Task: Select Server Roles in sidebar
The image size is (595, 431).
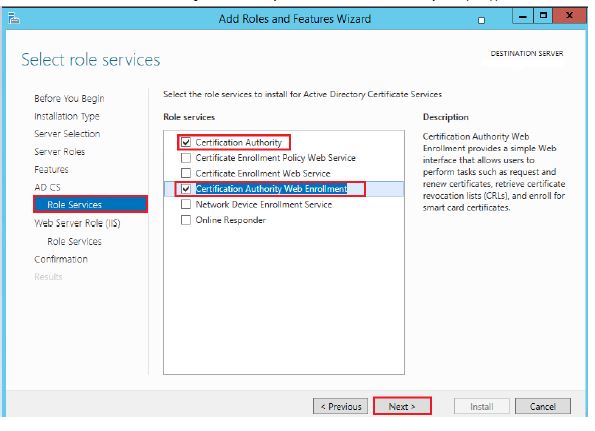Action: (60, 152)
